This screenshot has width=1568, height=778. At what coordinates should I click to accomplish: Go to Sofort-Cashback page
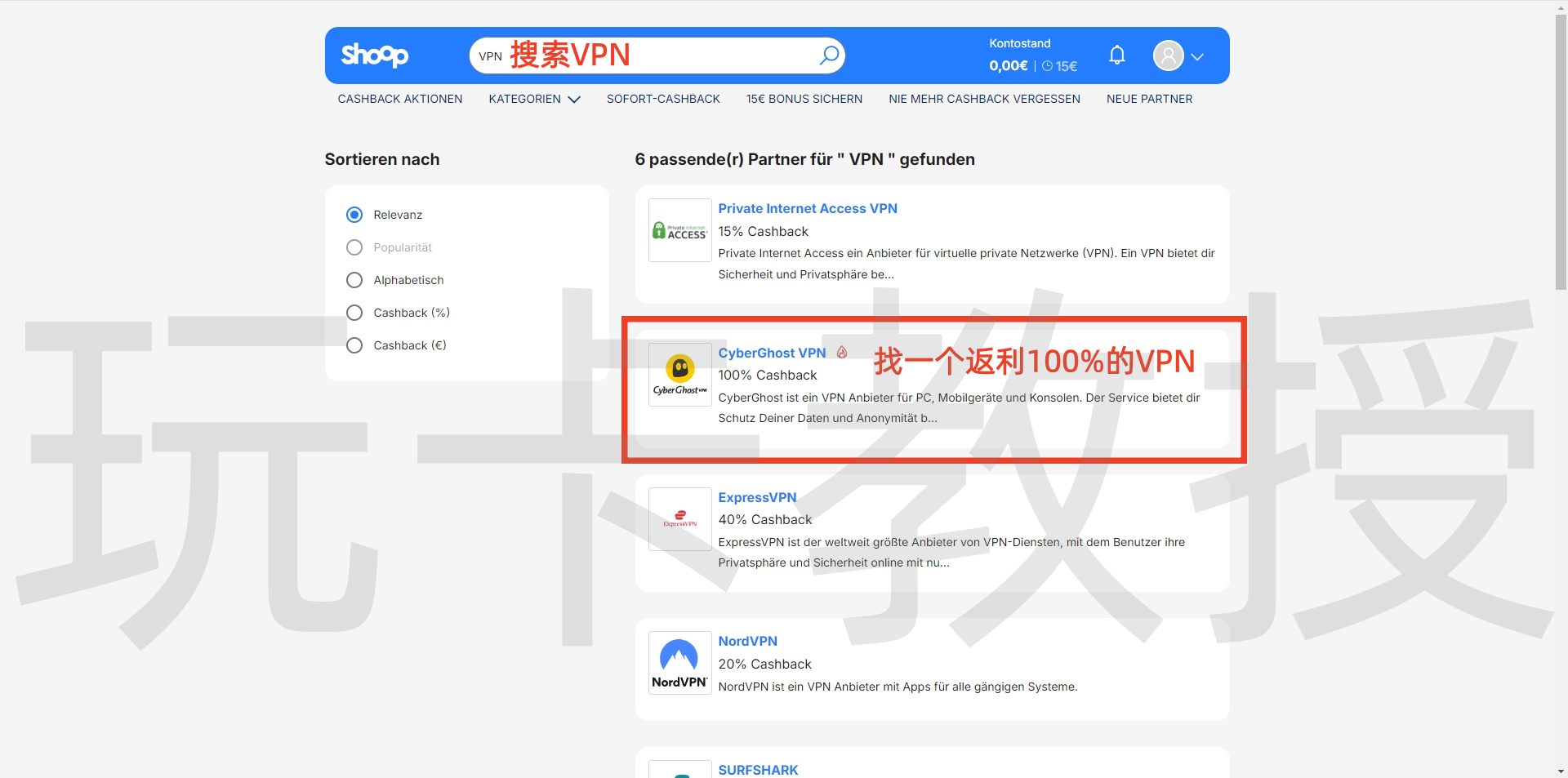[662, 99]
